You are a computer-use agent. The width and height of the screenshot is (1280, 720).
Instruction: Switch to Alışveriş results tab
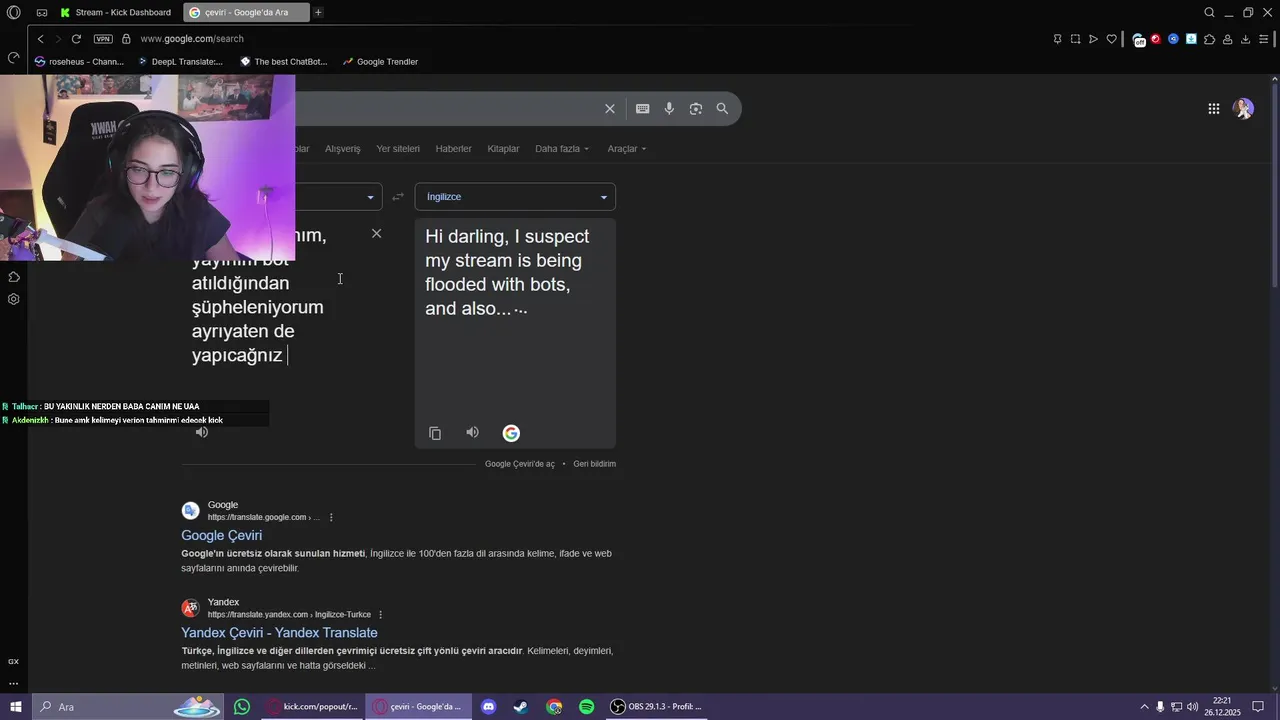342,149
